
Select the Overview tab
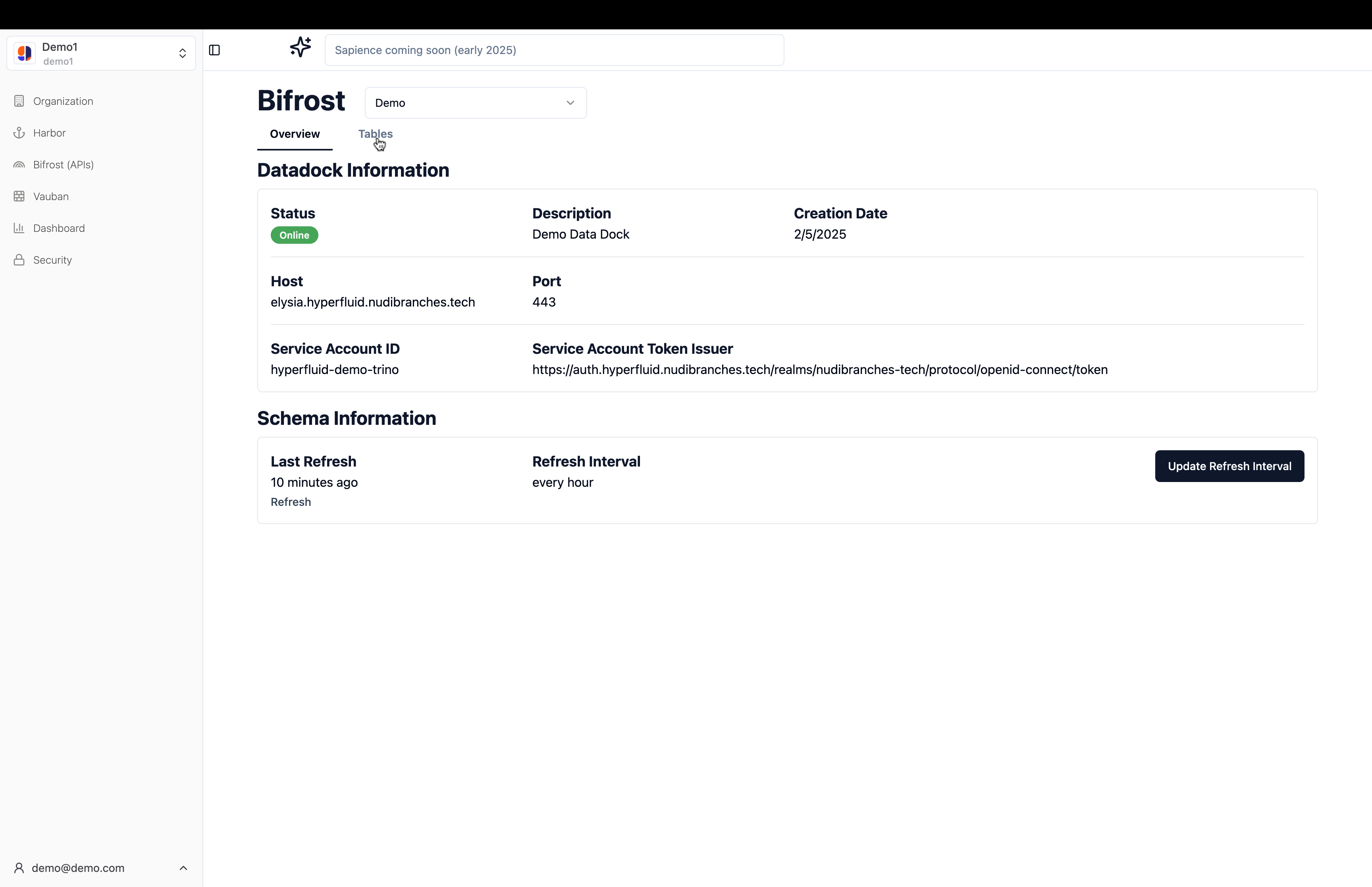[295, 134]
